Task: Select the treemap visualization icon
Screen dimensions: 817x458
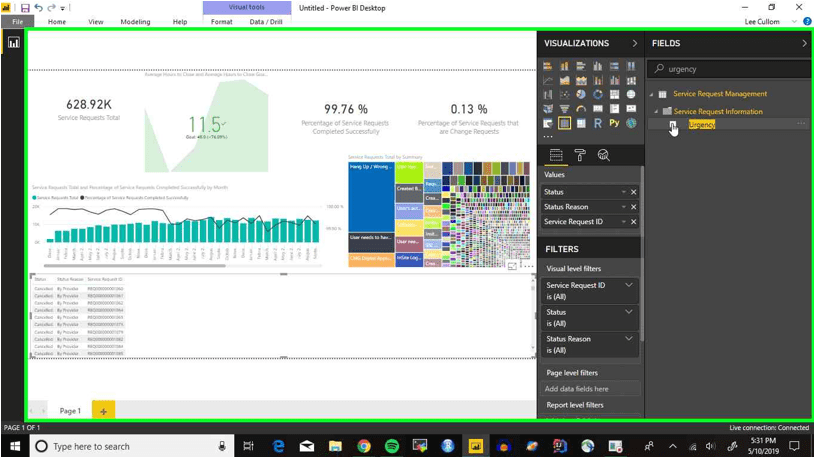Action: coord(614,94)
